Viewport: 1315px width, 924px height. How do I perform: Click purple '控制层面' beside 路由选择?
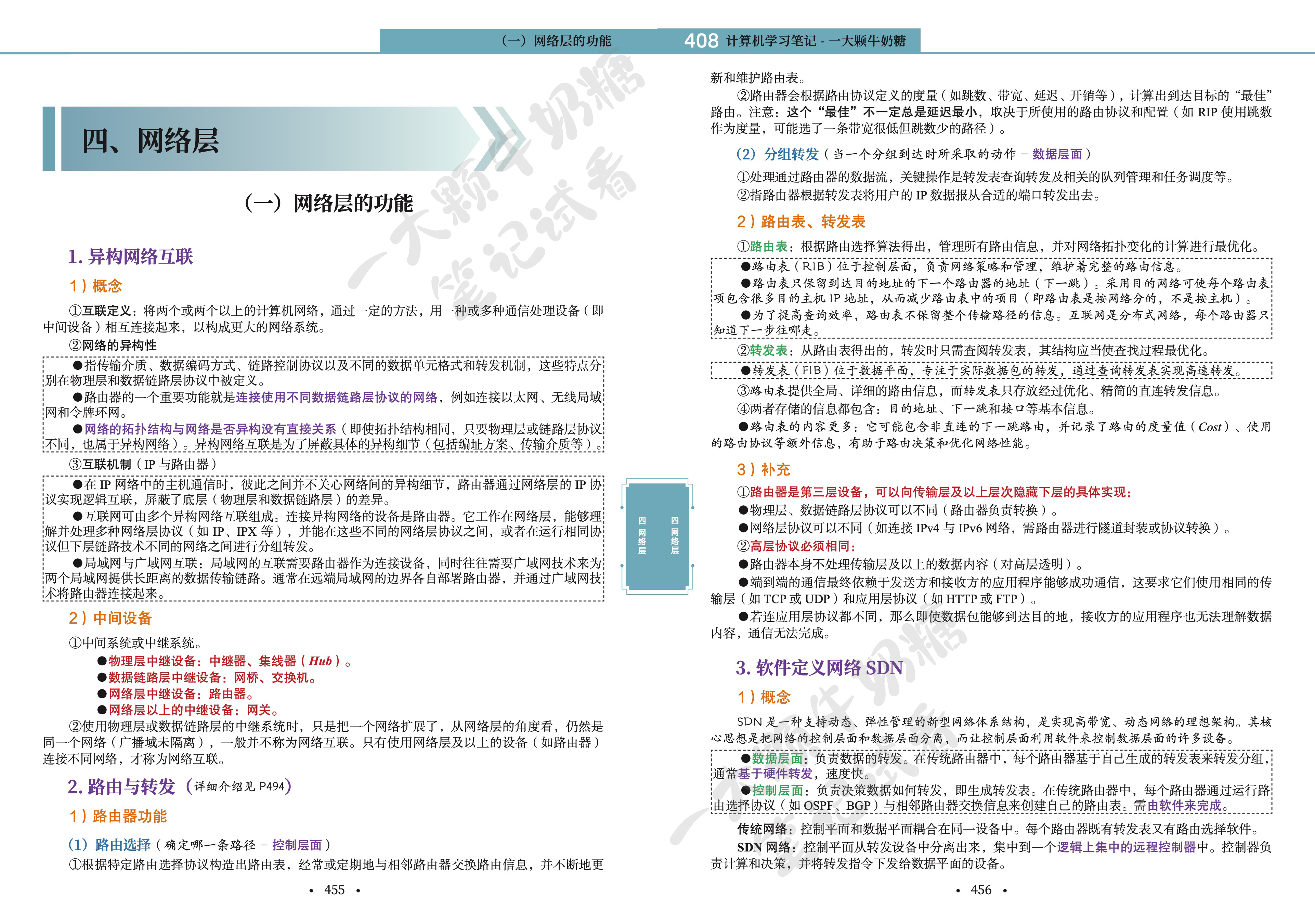coord(297,845)
